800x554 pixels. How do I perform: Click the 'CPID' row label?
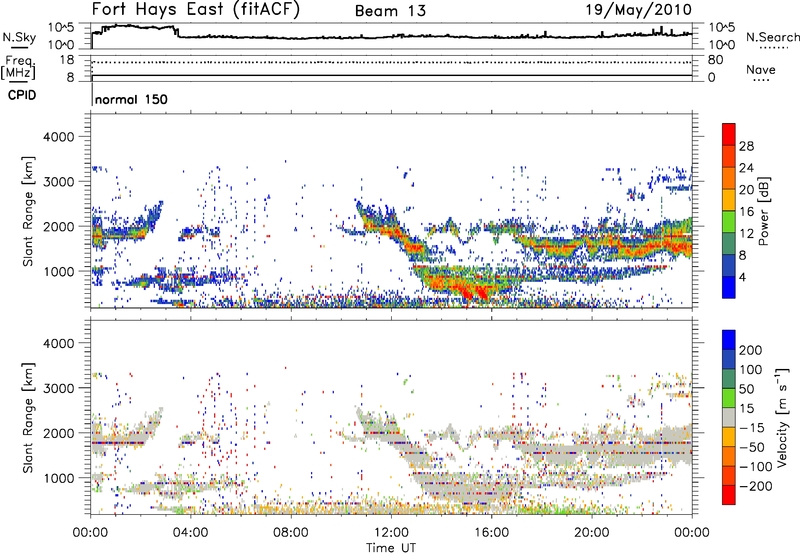[x=22, y=95]
